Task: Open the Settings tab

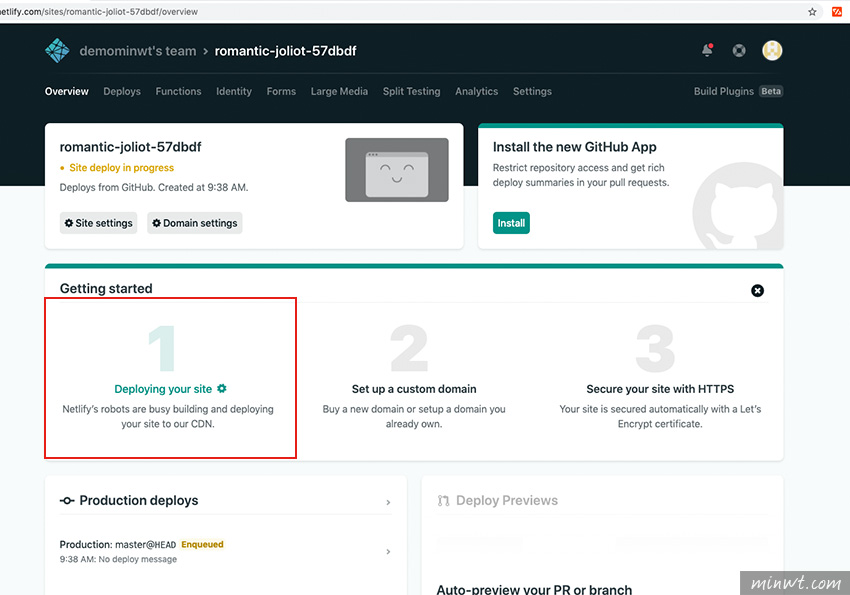Action: [x=532, y=92]
